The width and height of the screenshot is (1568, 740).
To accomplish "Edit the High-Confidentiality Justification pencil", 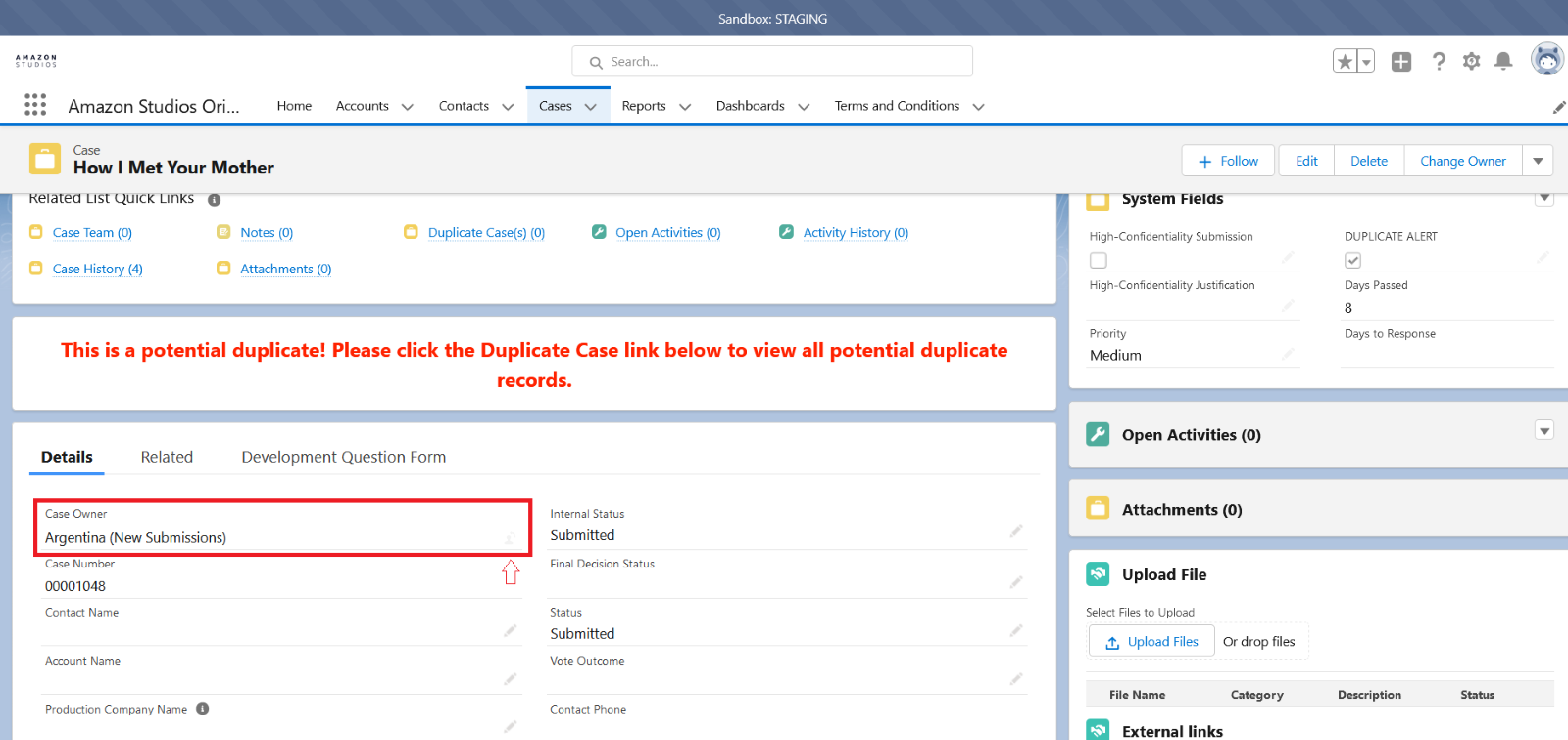I will (x=1288, y=306).
